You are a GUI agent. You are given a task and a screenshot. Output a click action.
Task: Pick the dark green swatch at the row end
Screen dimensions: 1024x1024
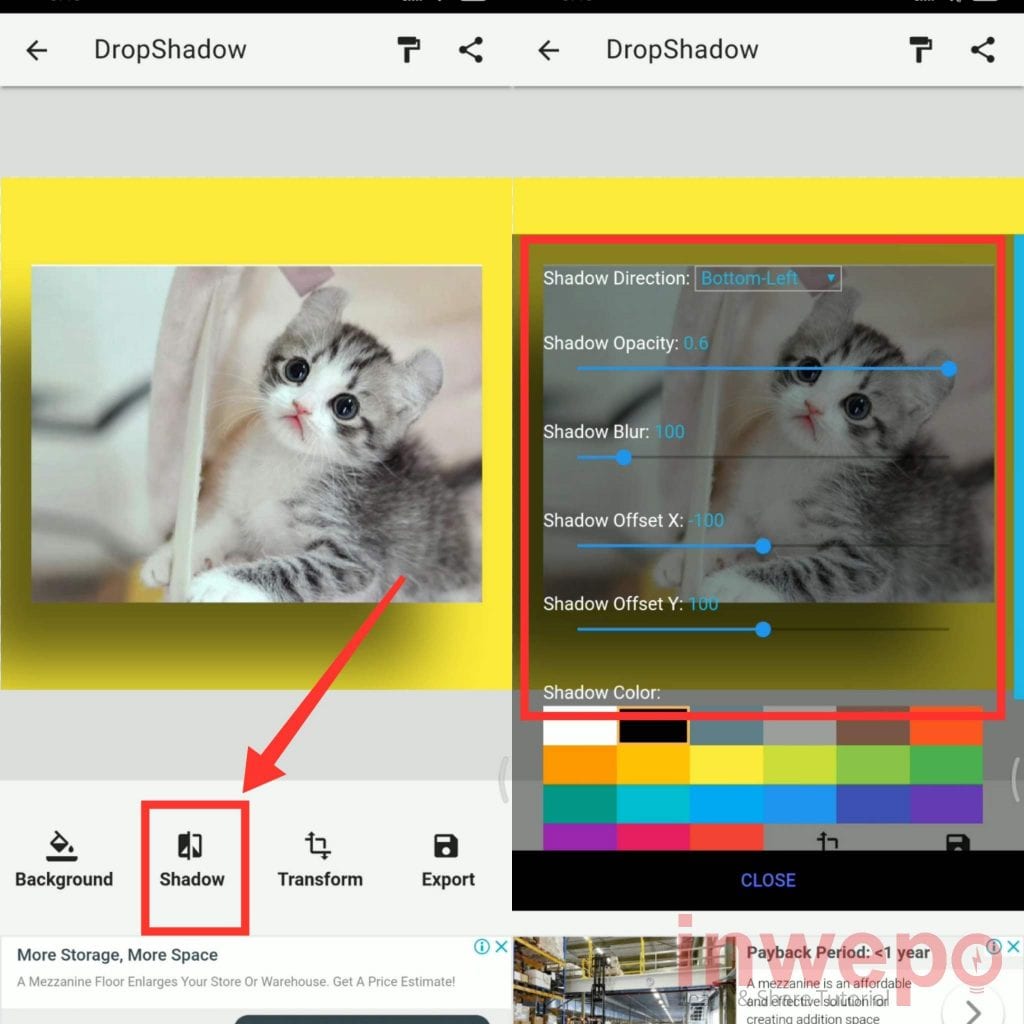946,765
